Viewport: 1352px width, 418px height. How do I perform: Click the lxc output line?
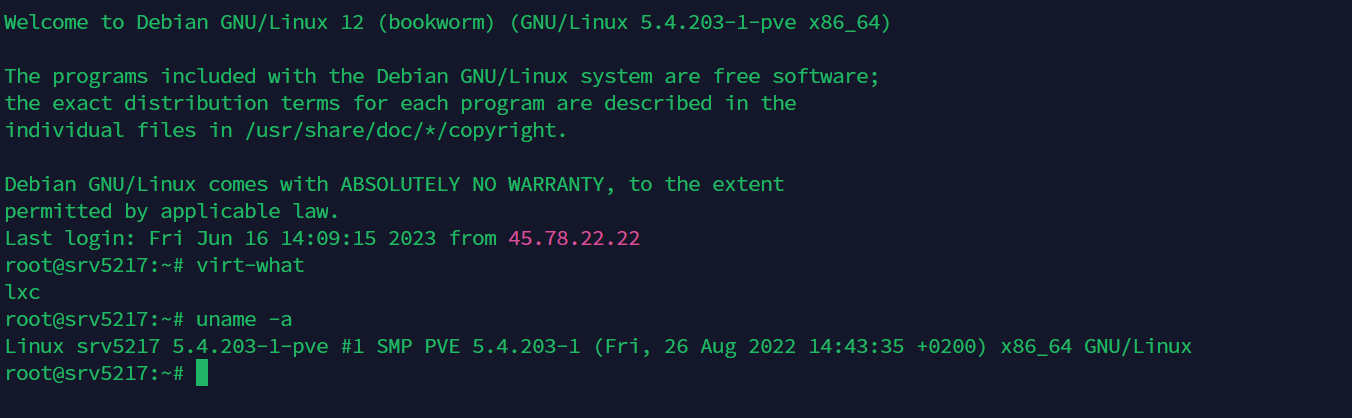[23, 292]
